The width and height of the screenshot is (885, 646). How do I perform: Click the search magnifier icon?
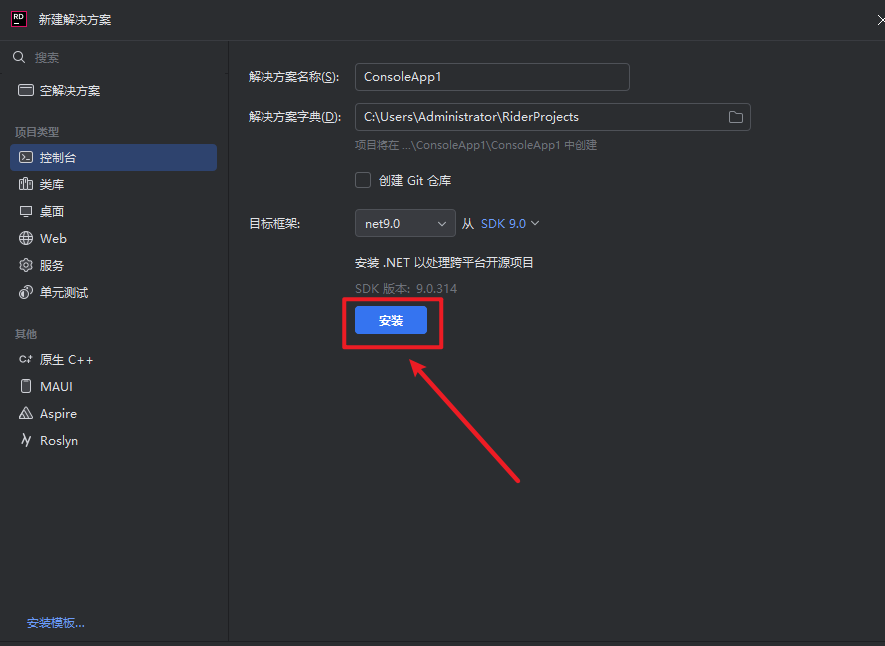[19, 57]
